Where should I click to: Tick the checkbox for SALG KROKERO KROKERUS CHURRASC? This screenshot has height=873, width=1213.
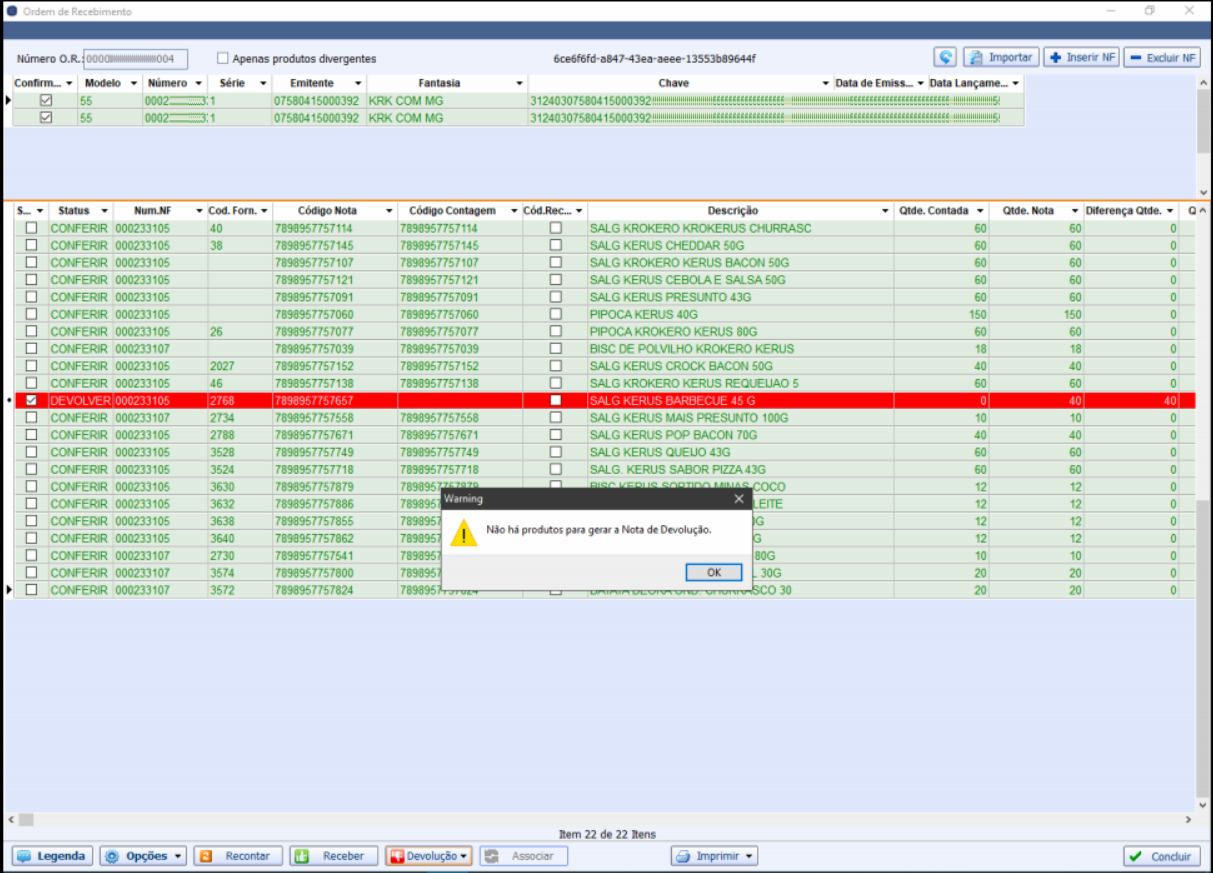point(31,228)
